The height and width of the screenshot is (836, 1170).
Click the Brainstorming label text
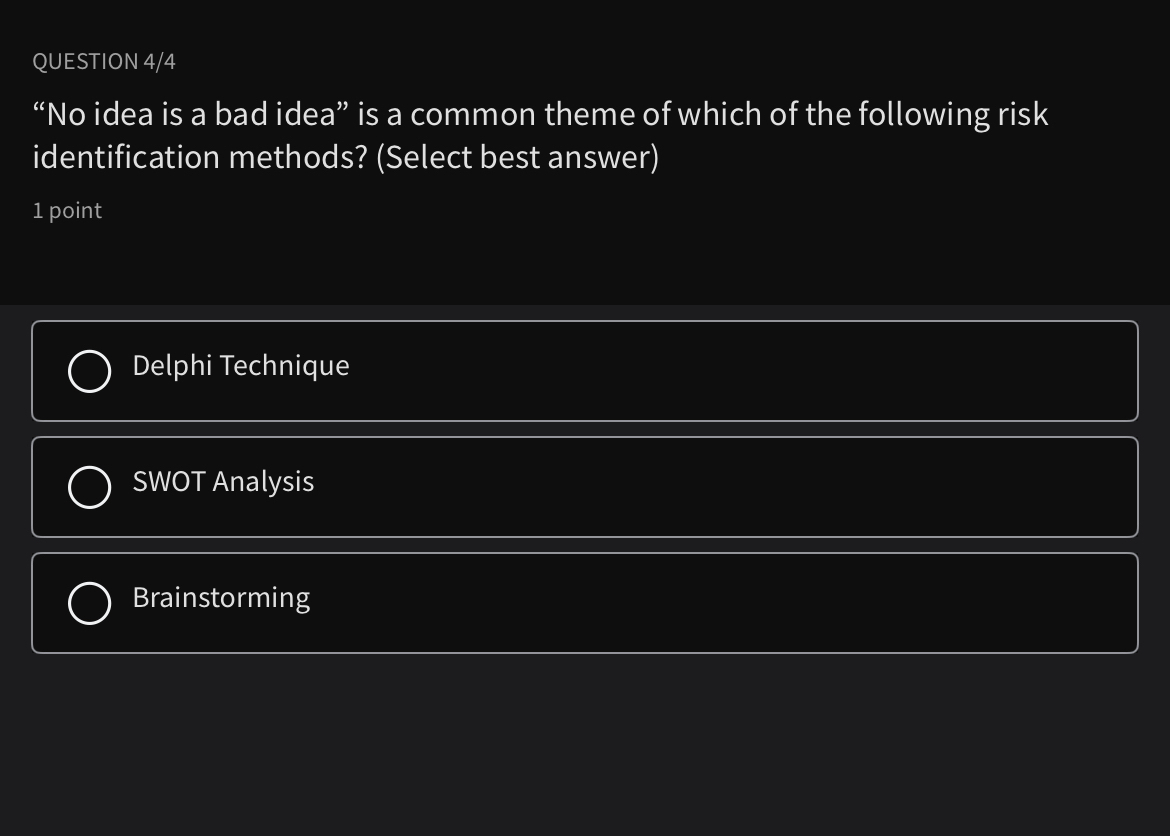click(221, 598)
